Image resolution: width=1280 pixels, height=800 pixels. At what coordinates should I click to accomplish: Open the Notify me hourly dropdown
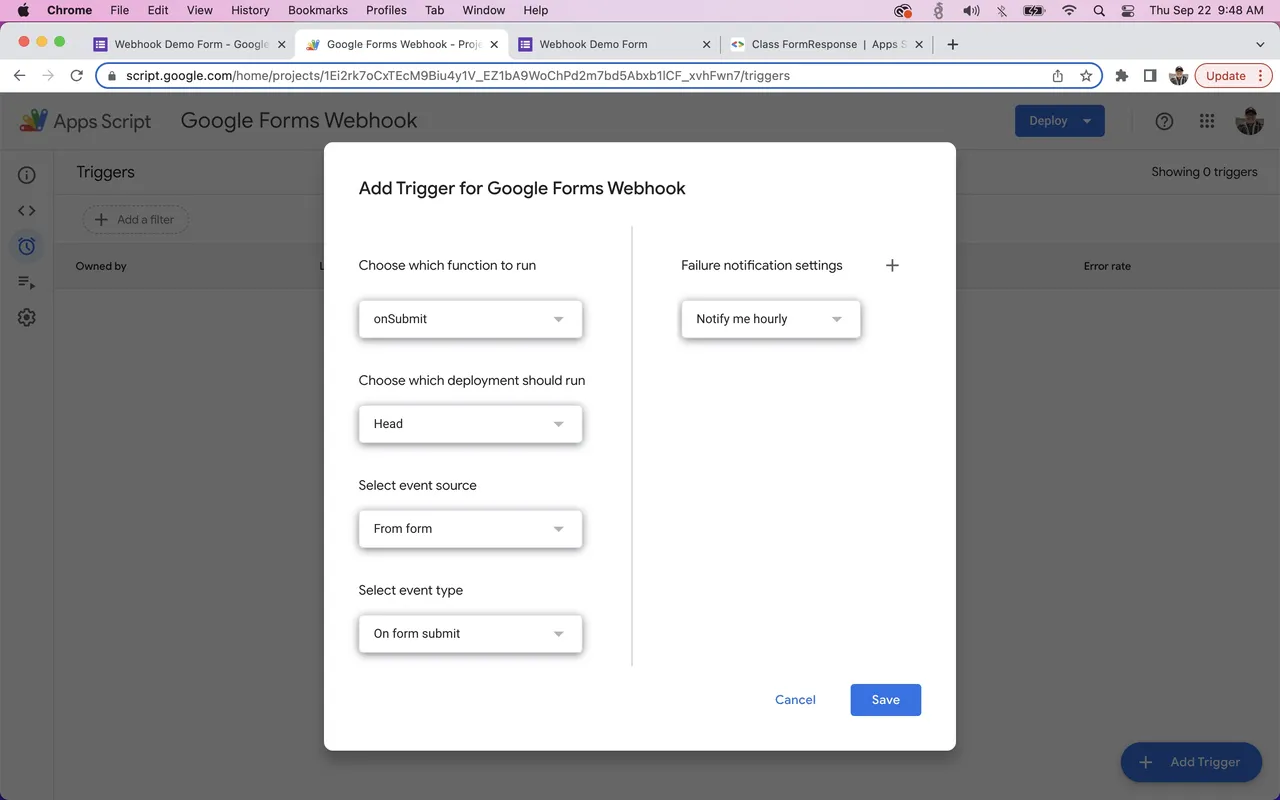pos(770,319)
